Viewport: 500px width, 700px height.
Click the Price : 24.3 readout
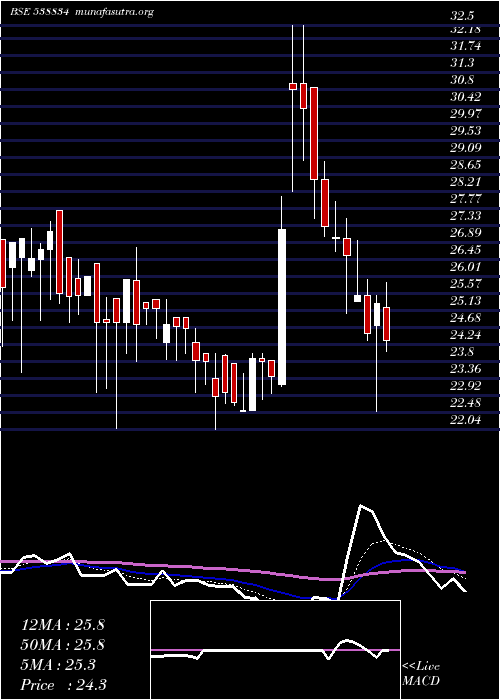coord(63,684)
